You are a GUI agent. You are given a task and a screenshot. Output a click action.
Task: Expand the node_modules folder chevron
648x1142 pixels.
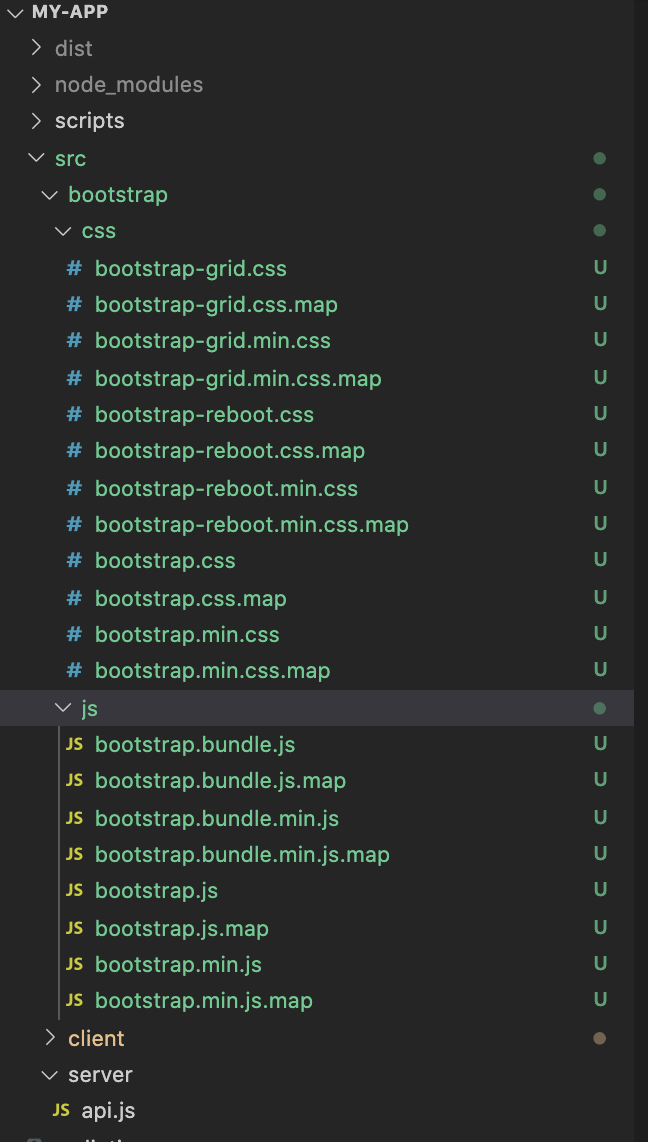36,84
